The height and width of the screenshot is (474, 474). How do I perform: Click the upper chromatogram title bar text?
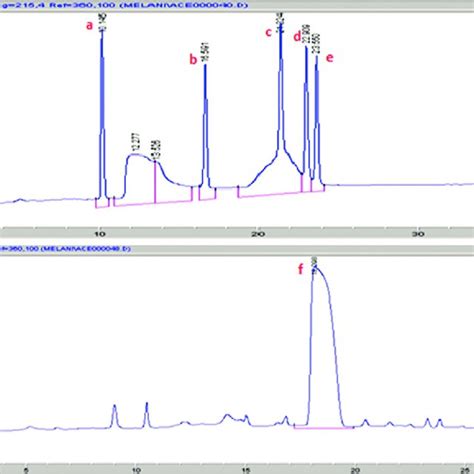(124, 5)
